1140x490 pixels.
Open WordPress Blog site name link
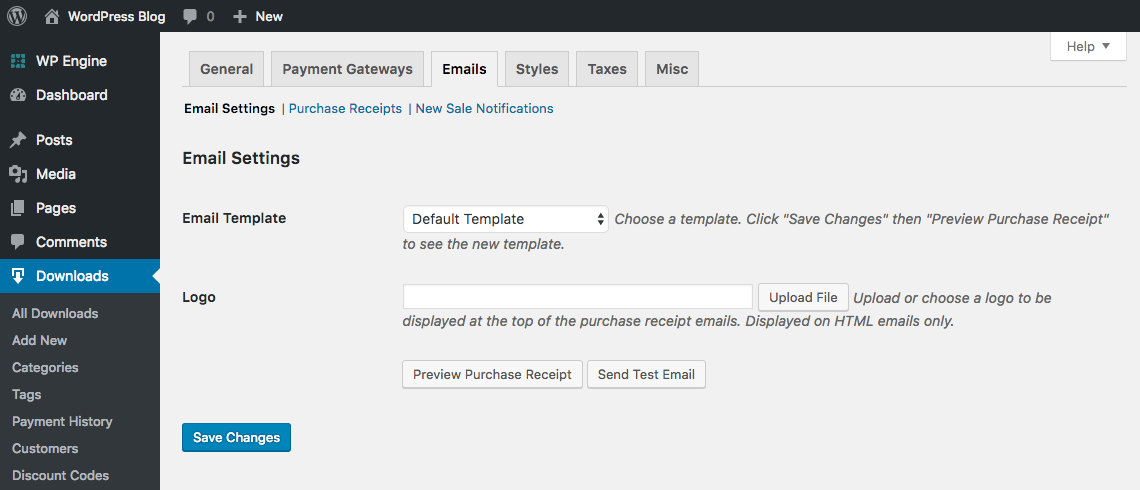pos(116,17)
